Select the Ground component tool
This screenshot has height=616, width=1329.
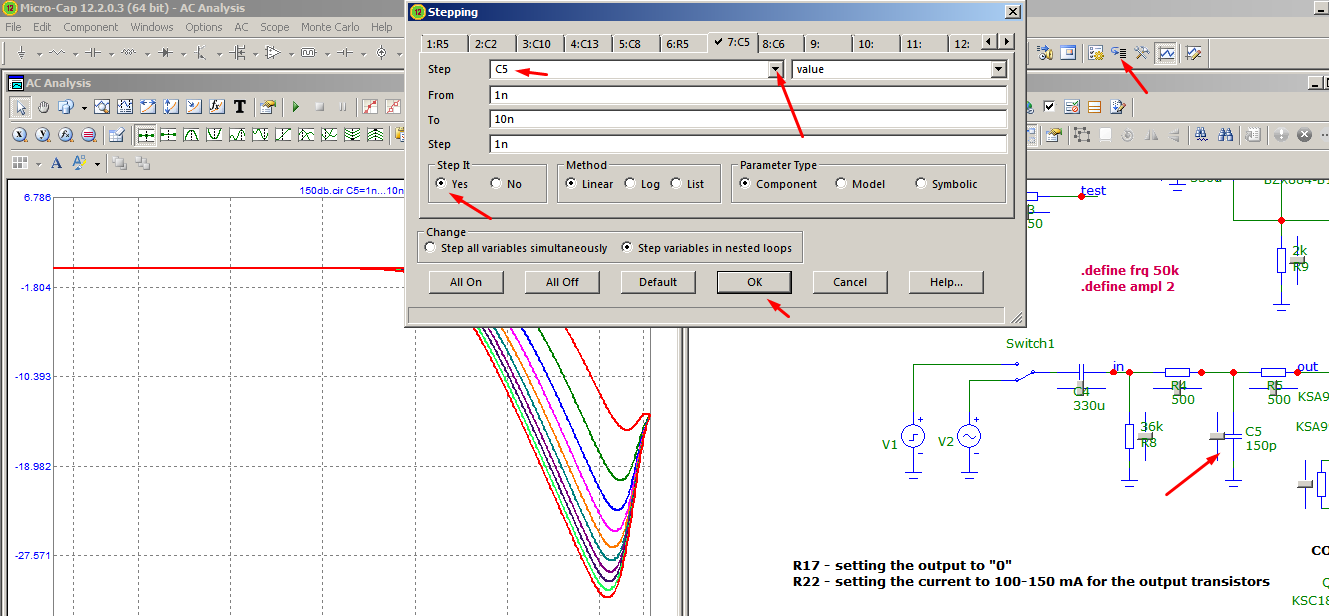pos(21,52)
